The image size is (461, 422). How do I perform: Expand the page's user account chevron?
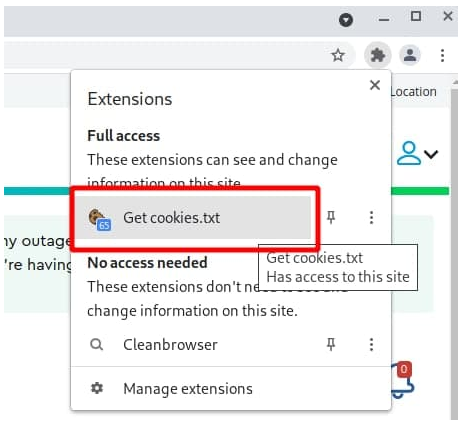(x=431, y=154)
